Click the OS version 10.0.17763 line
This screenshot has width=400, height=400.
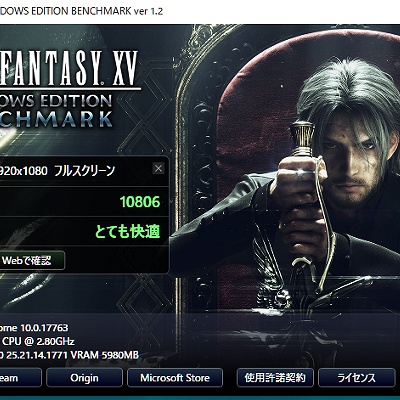click(34, 328)
